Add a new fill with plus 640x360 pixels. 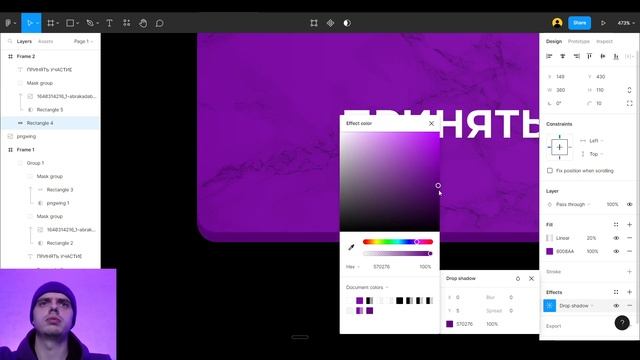[629, 224]
